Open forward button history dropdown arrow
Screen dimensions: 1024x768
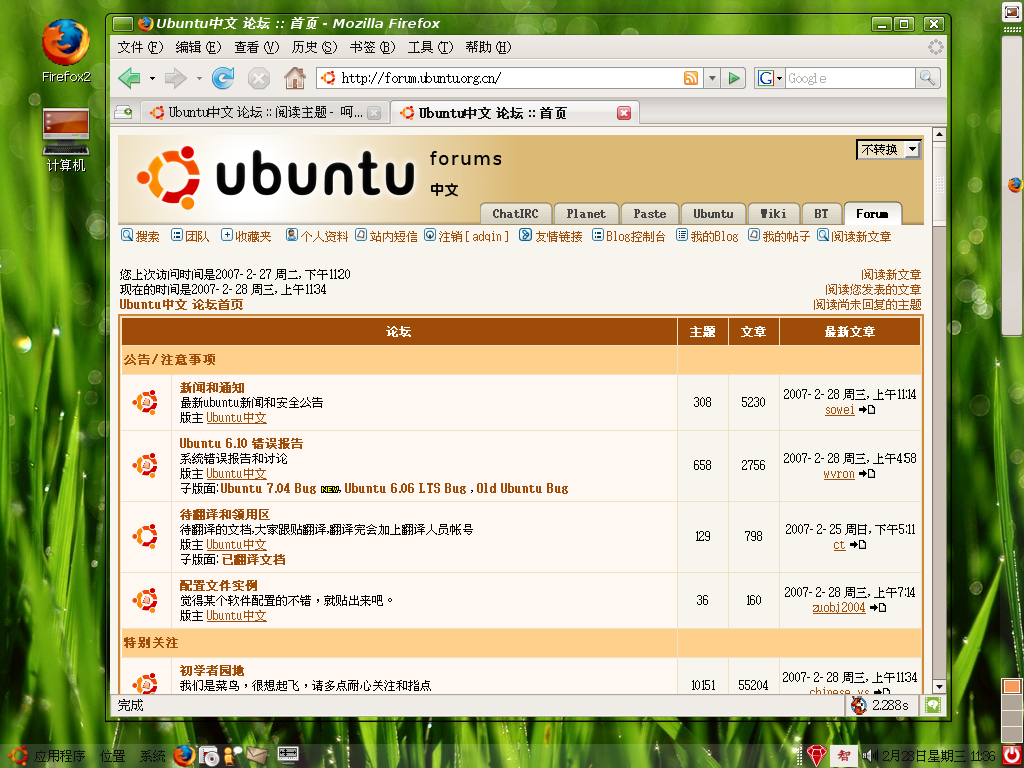(199, 79)
